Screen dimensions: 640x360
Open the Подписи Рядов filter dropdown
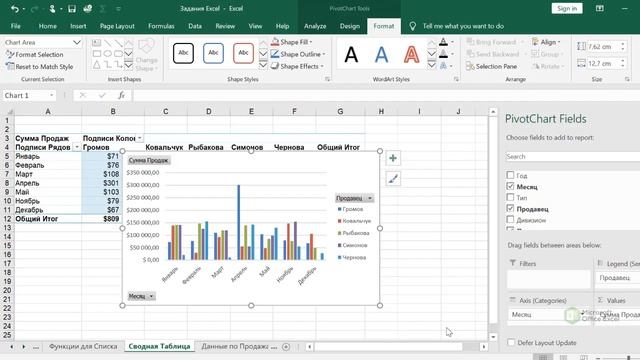coord(77,147)
